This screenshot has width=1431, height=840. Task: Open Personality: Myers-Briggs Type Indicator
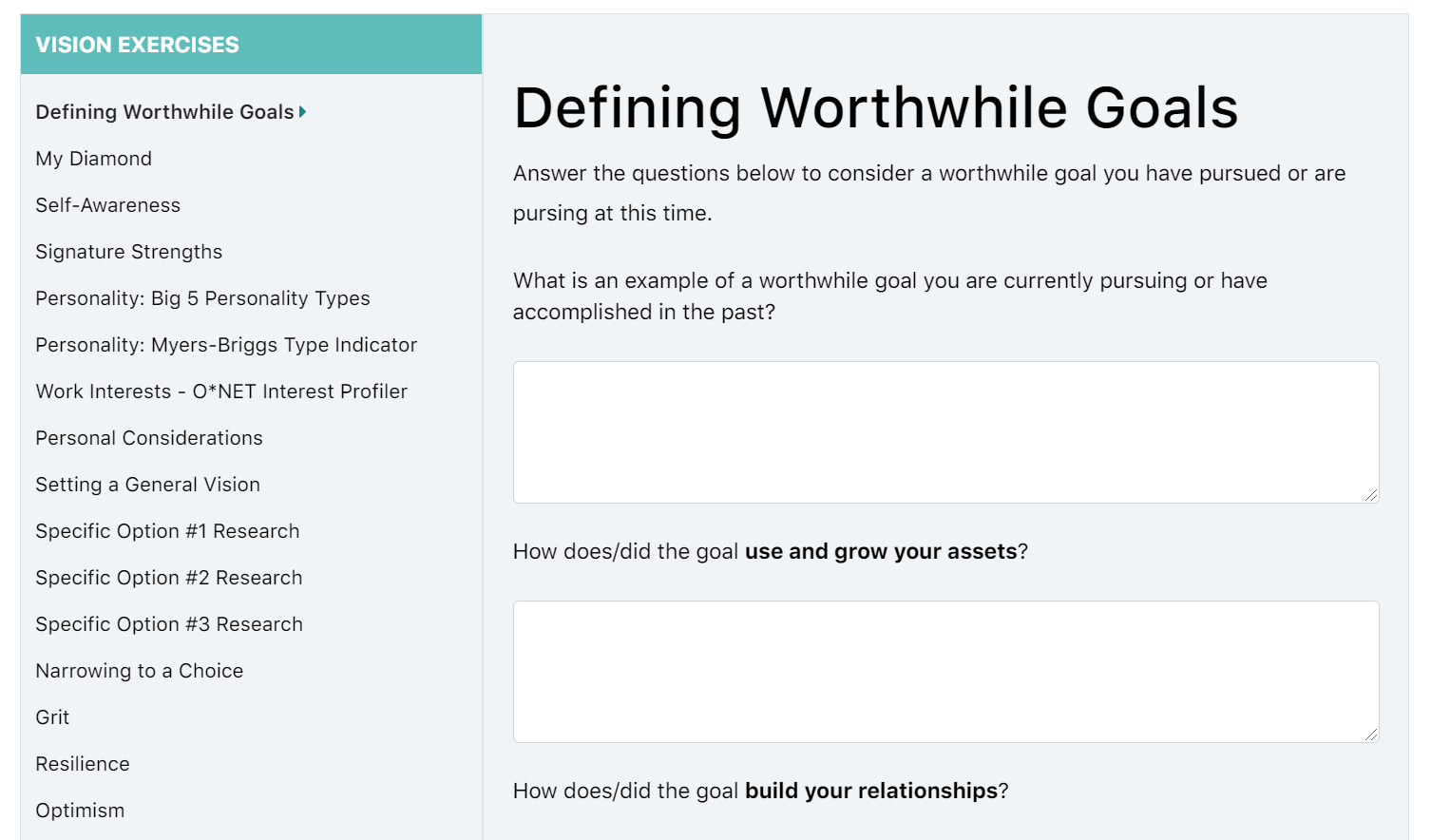226,345
